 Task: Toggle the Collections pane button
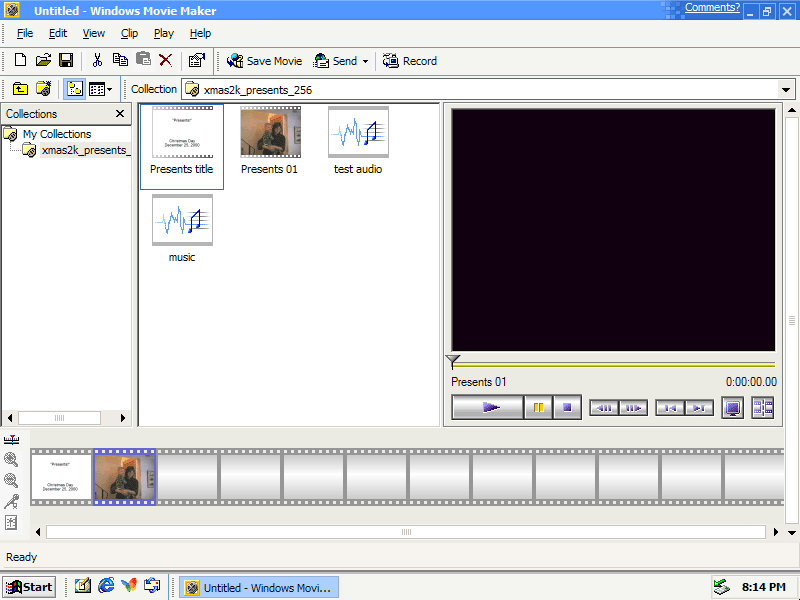[75, 89]
